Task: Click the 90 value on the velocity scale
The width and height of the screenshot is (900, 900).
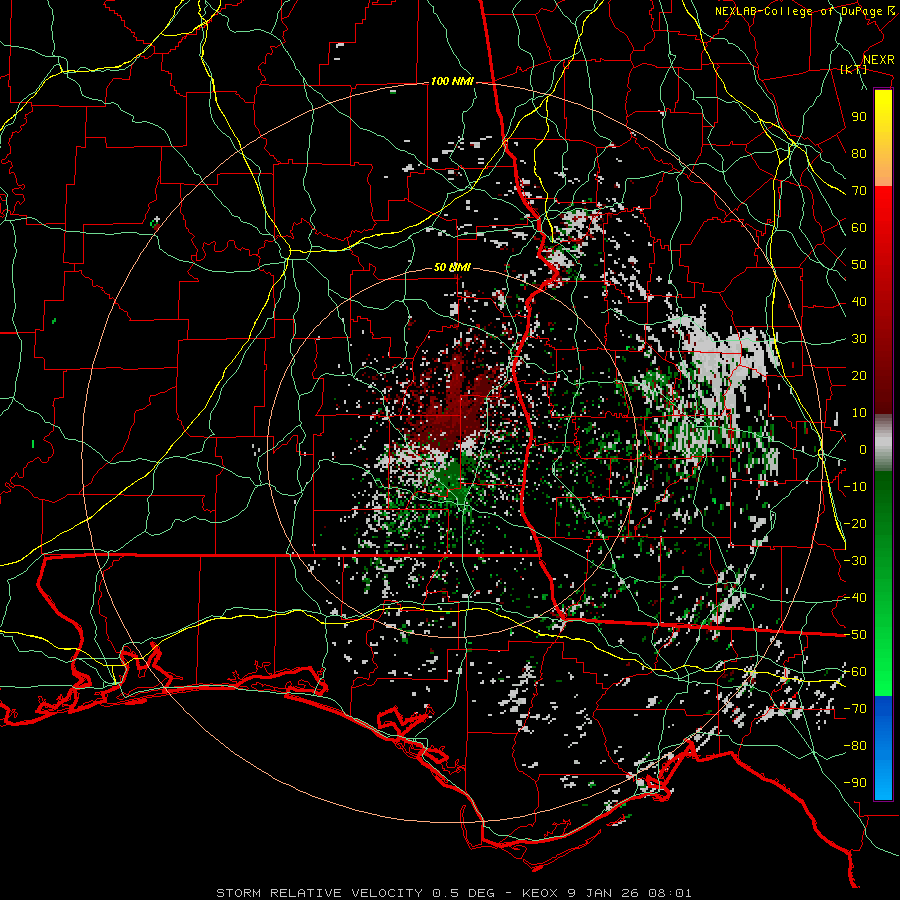Action: click(859, 117)
